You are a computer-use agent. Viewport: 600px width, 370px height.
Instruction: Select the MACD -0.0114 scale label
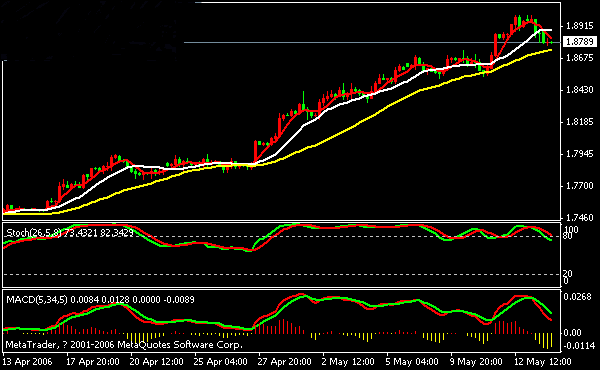point(579,346)
